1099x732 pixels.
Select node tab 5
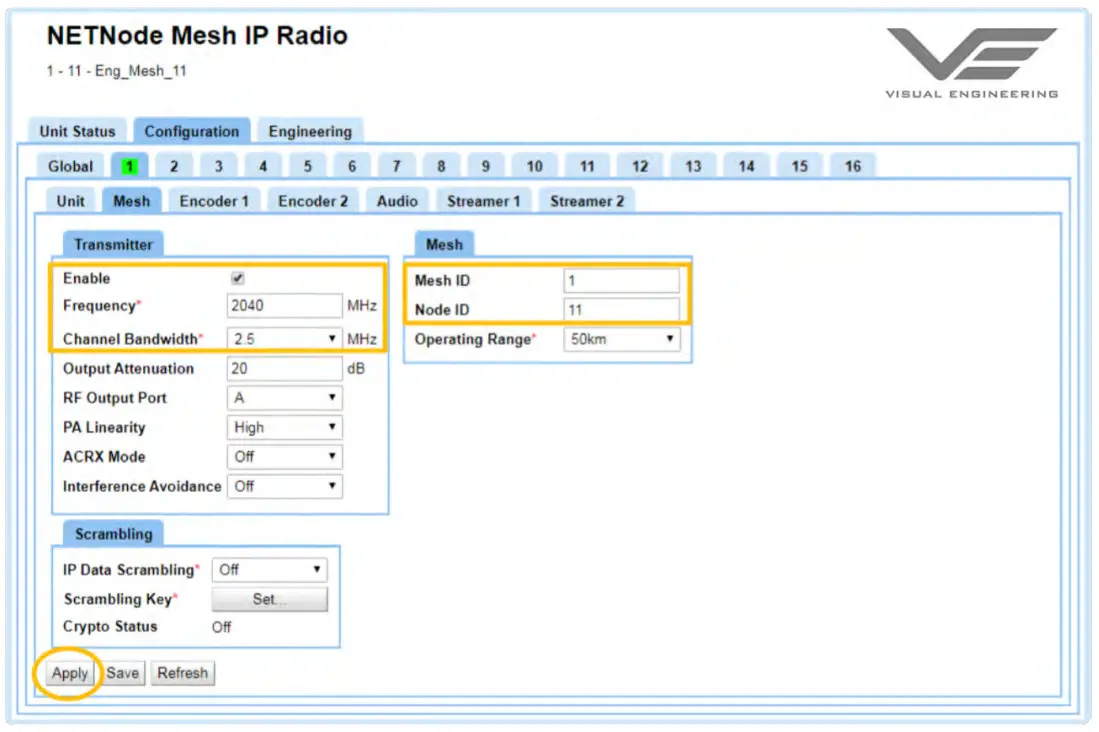[308, 166]
